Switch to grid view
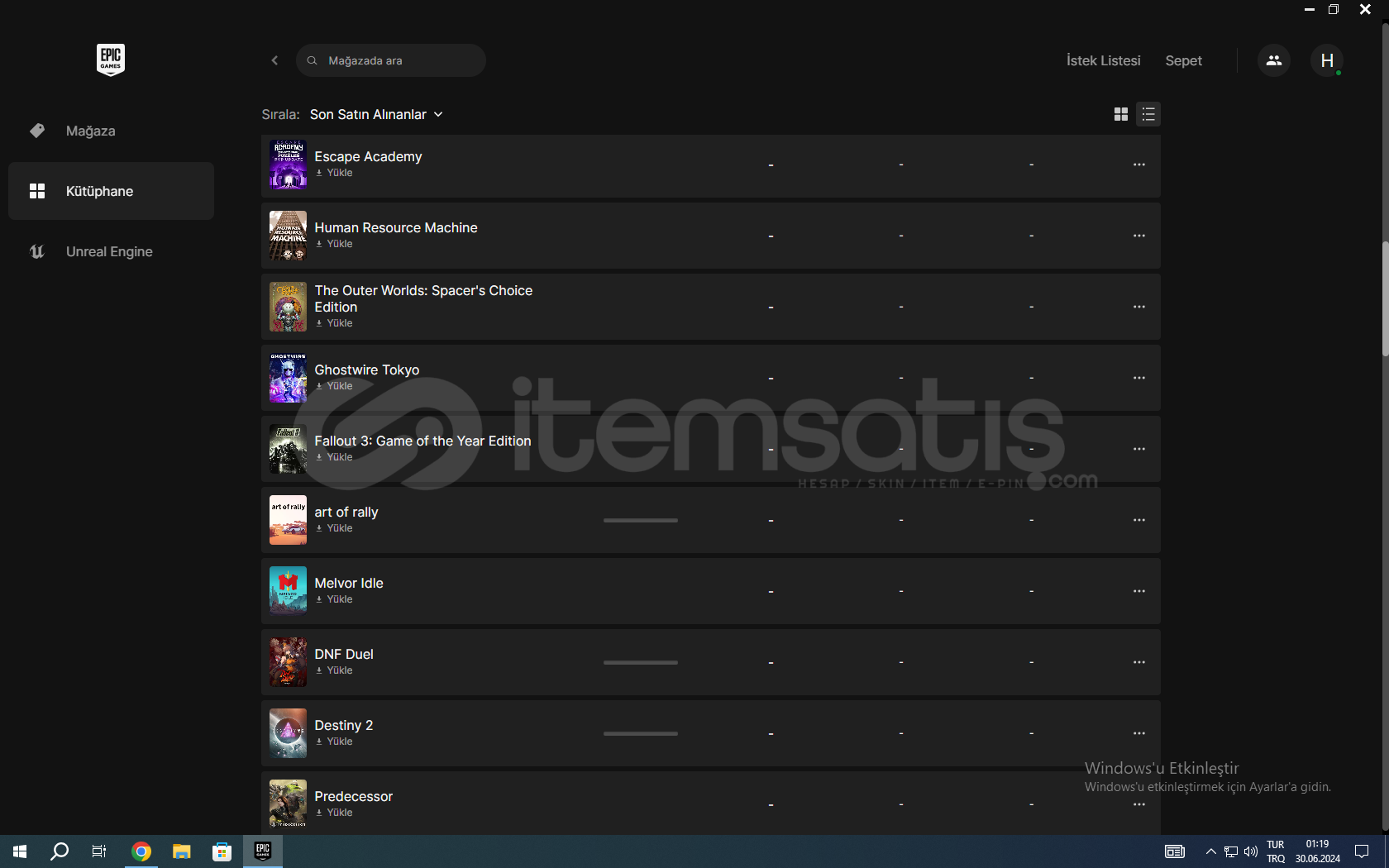1389x868 pixels. pos(1121,114)
